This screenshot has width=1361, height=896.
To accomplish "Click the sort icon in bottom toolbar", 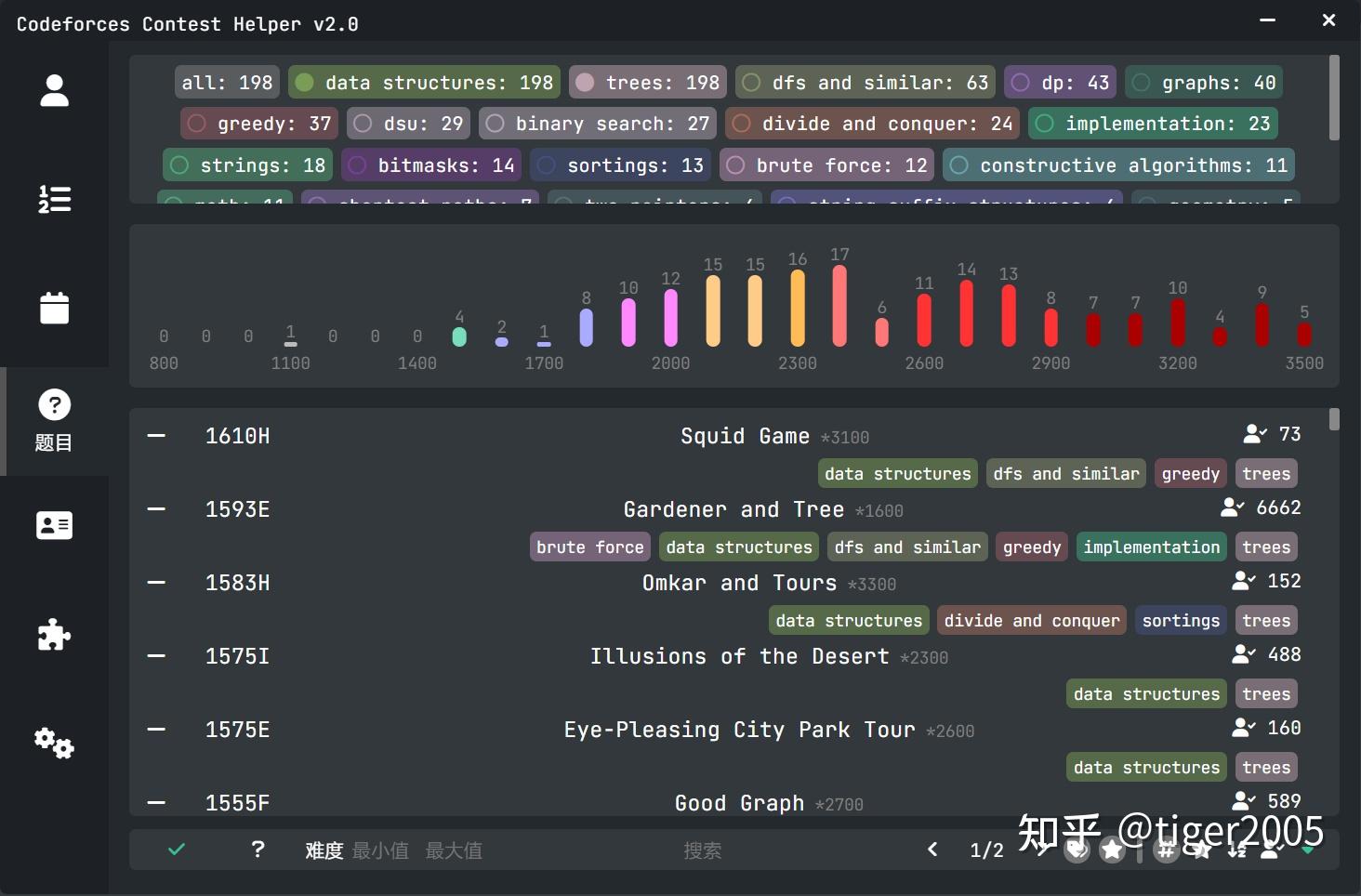I will coord(1236,849).
